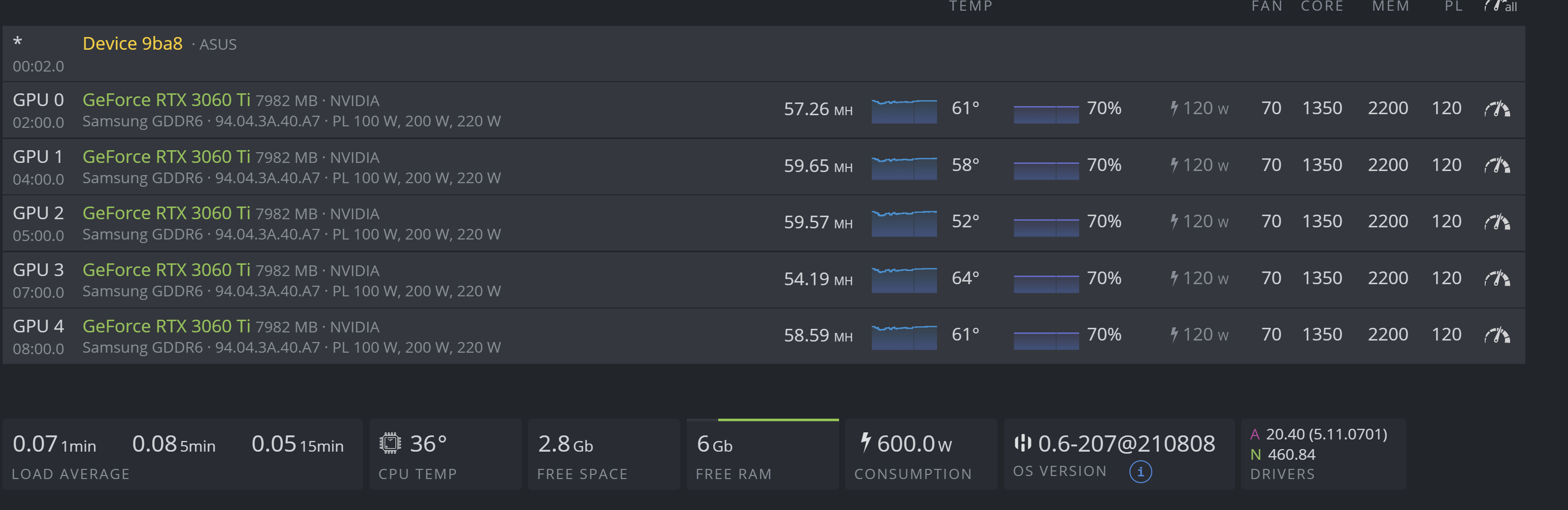The image size is (1568, 510).
Task: Click the OS version info icon
Action: click(x=1140, y=471)
